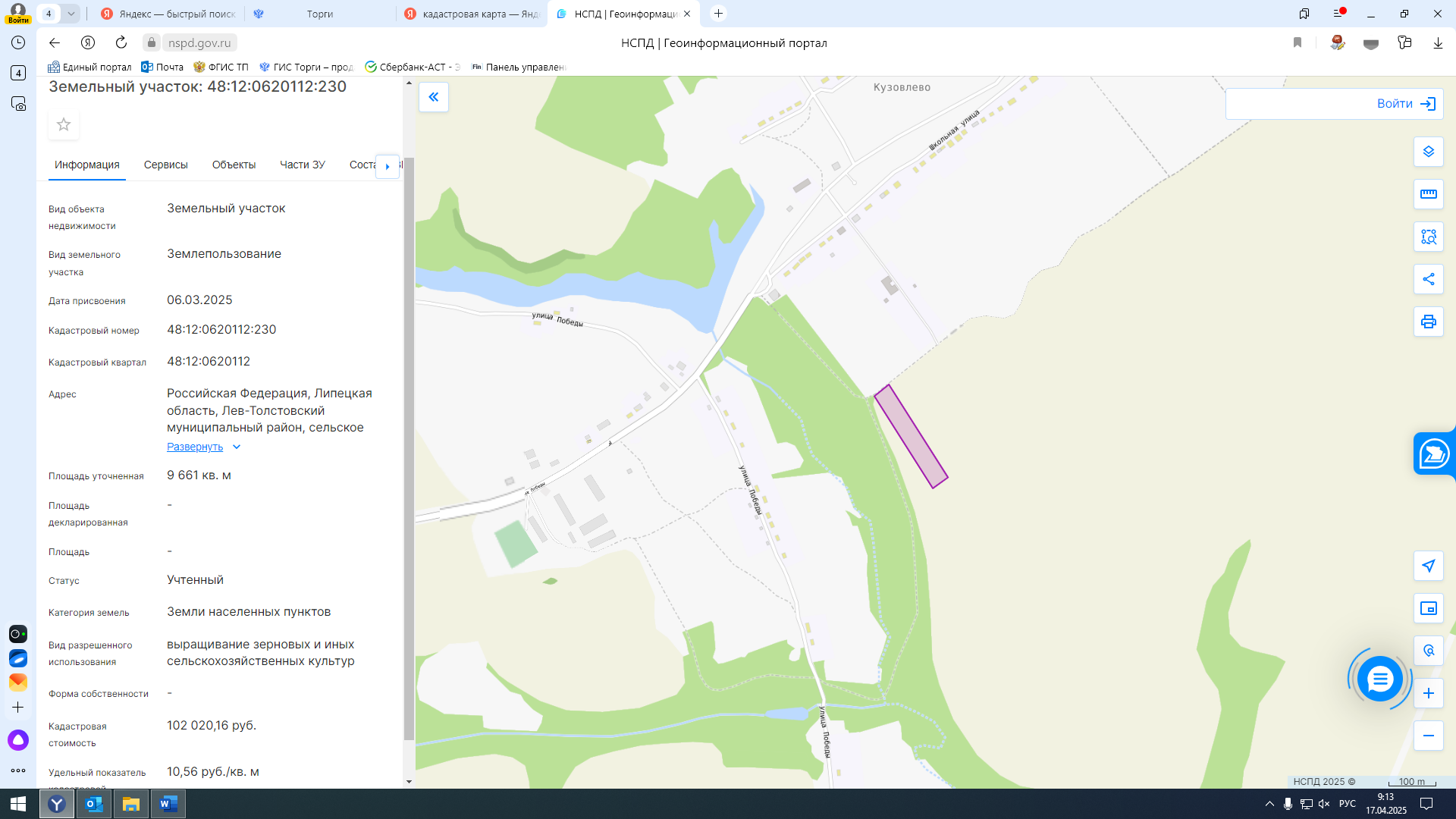Select cadastral quarter 48:12:0620112 value
The width and height of the screenshot is (1456, 819).
point(209,362)
